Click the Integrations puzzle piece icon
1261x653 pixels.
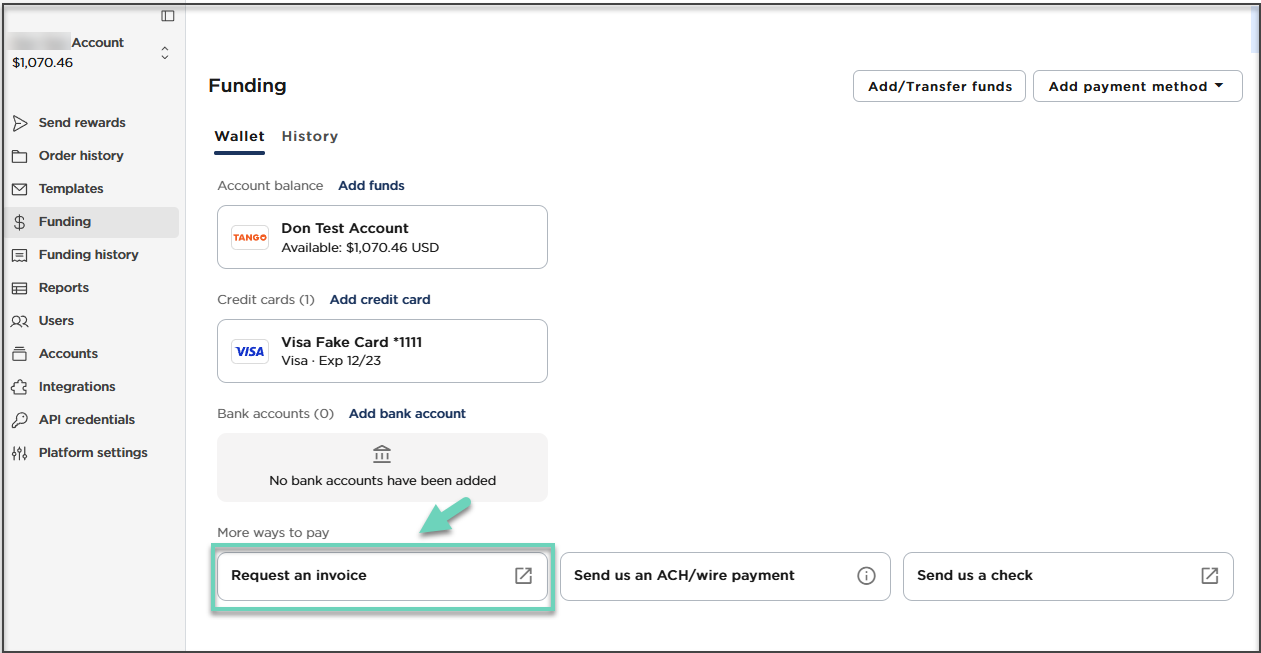(19, 387)
